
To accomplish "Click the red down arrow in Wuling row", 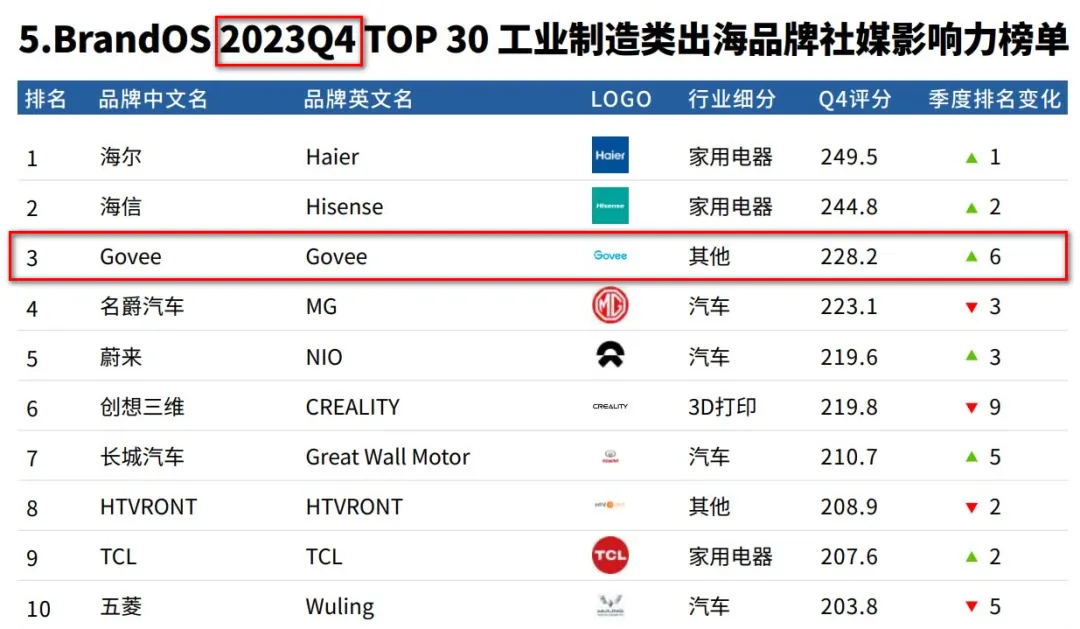I will 971,607.
